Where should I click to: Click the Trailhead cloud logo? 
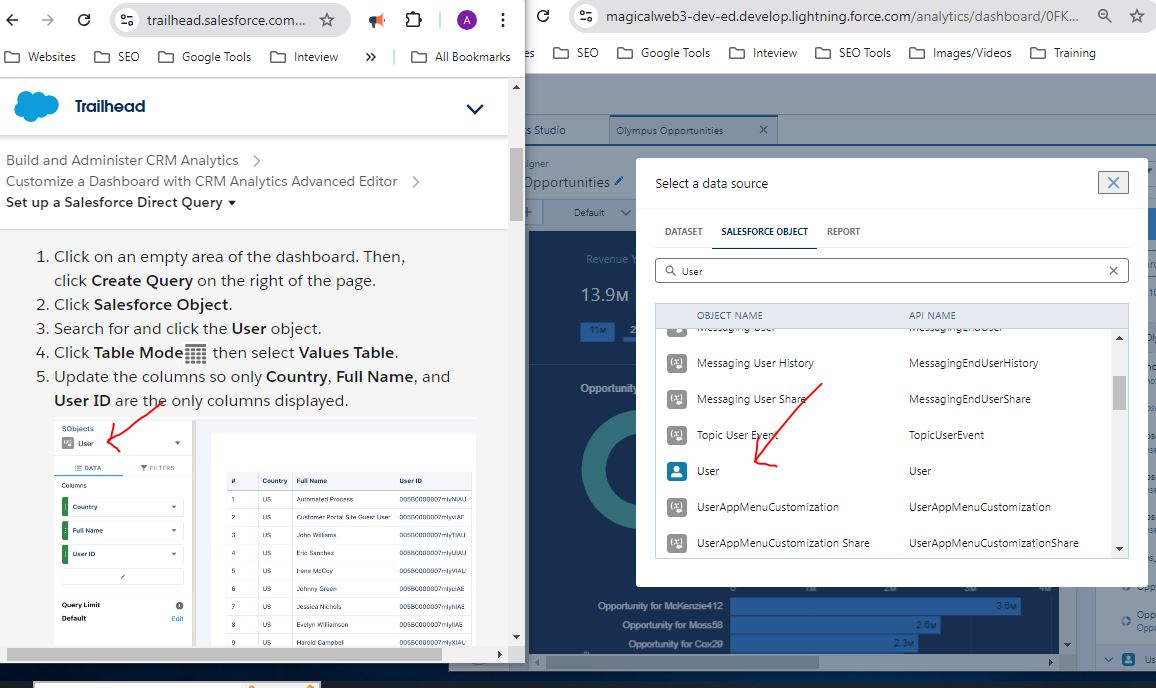36,106
